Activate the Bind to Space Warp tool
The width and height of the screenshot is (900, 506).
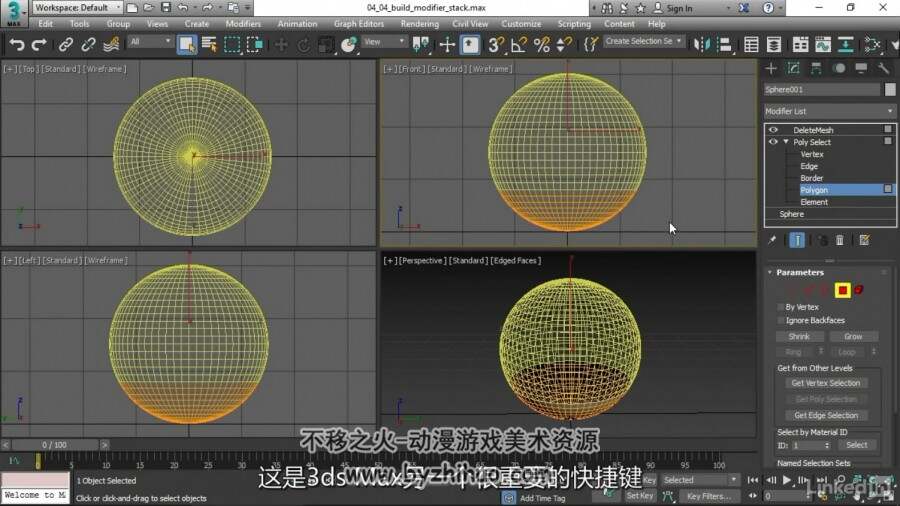pos(111,44)
